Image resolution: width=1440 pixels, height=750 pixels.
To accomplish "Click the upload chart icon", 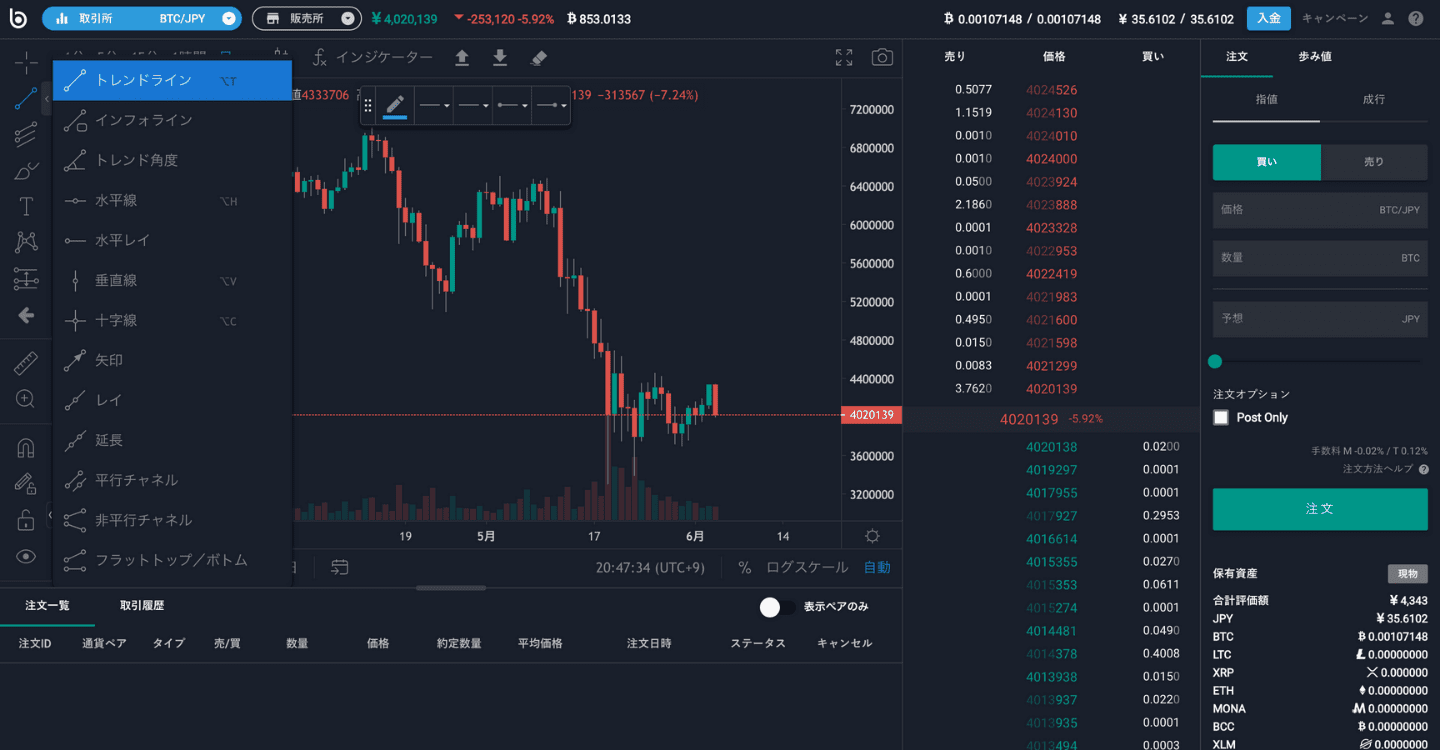I will pos(462,58).
